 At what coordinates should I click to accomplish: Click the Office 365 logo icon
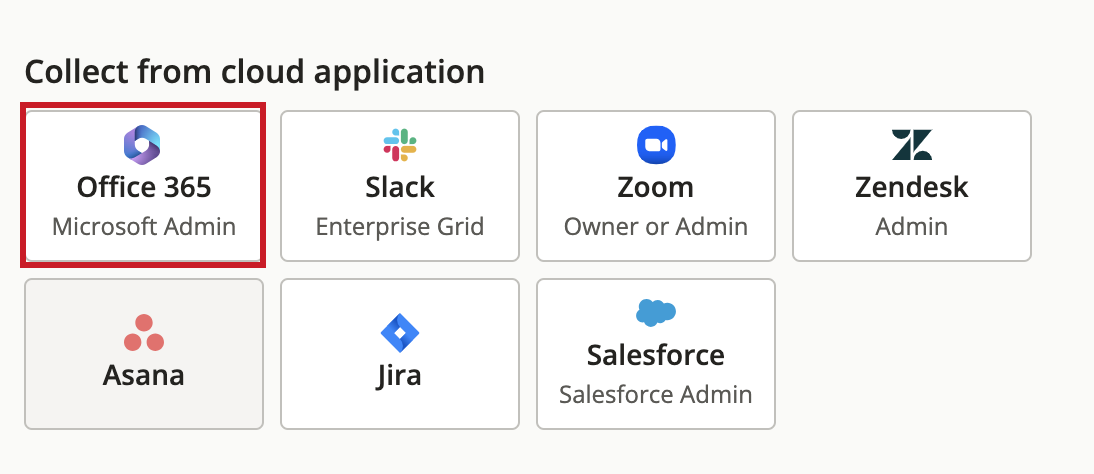tap(142, 145)
